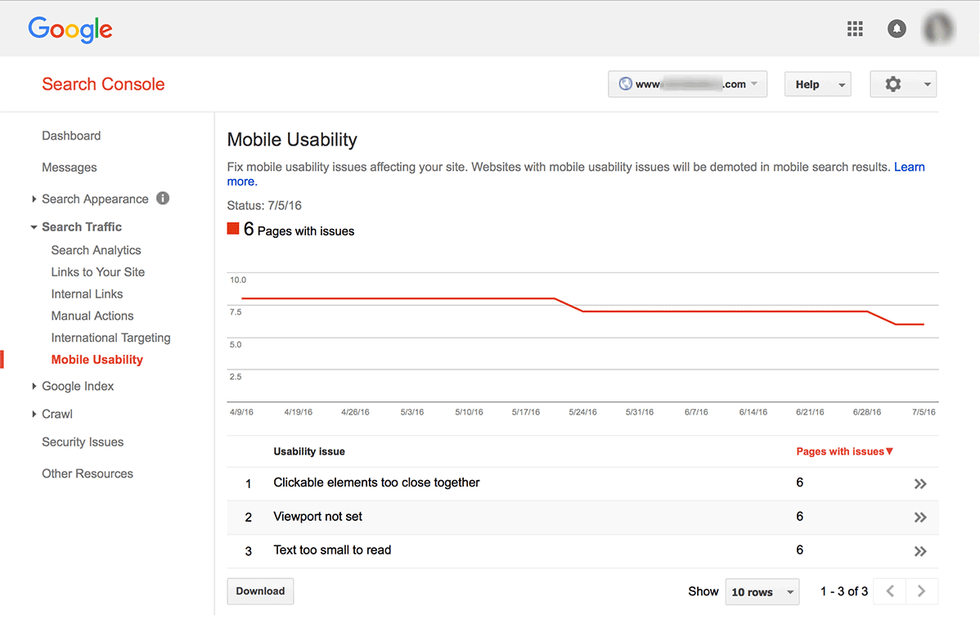Viewport: 980px width, 627px height.
Task: Select Links to Your Site
Action: pos(98,272)
